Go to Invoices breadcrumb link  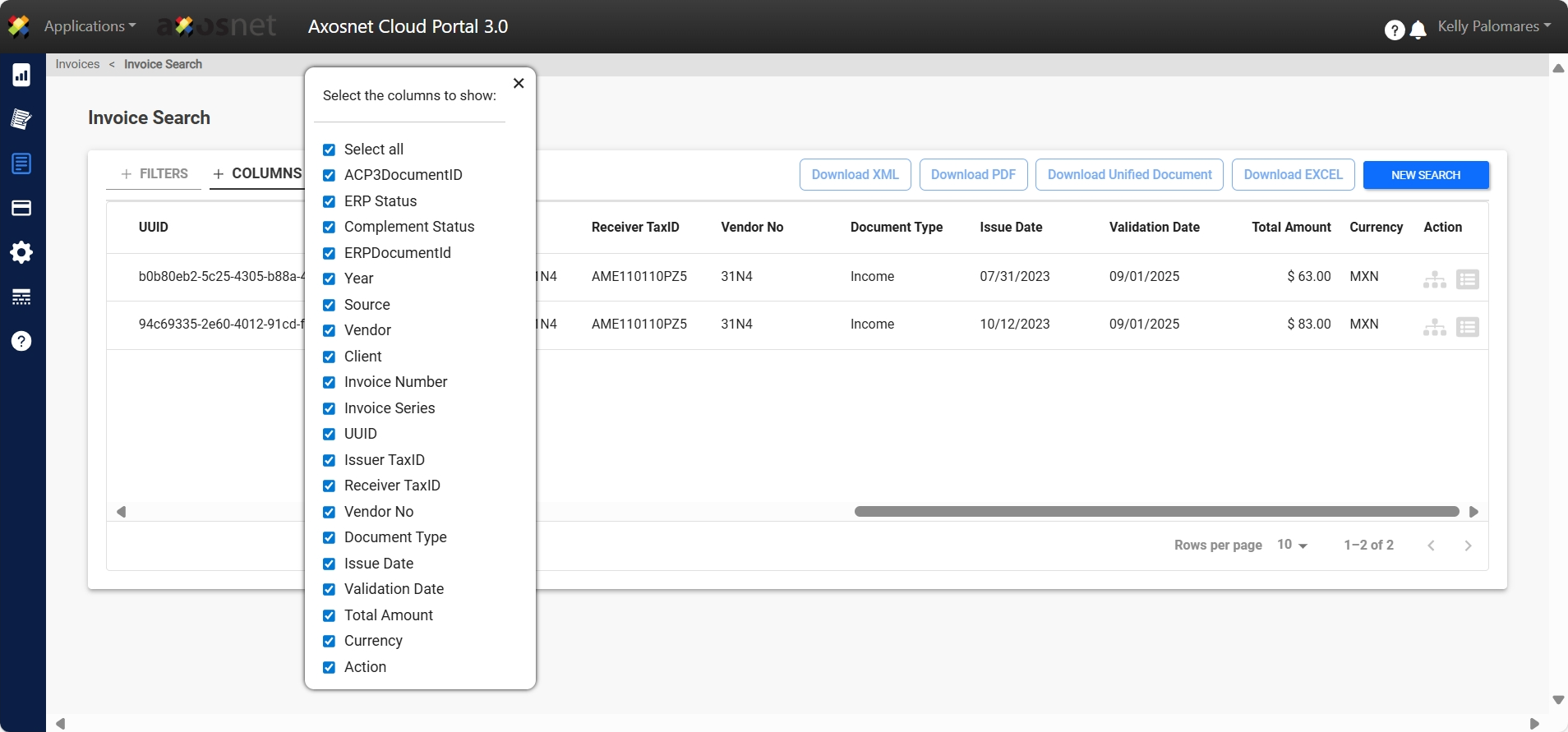pos(77,64)
